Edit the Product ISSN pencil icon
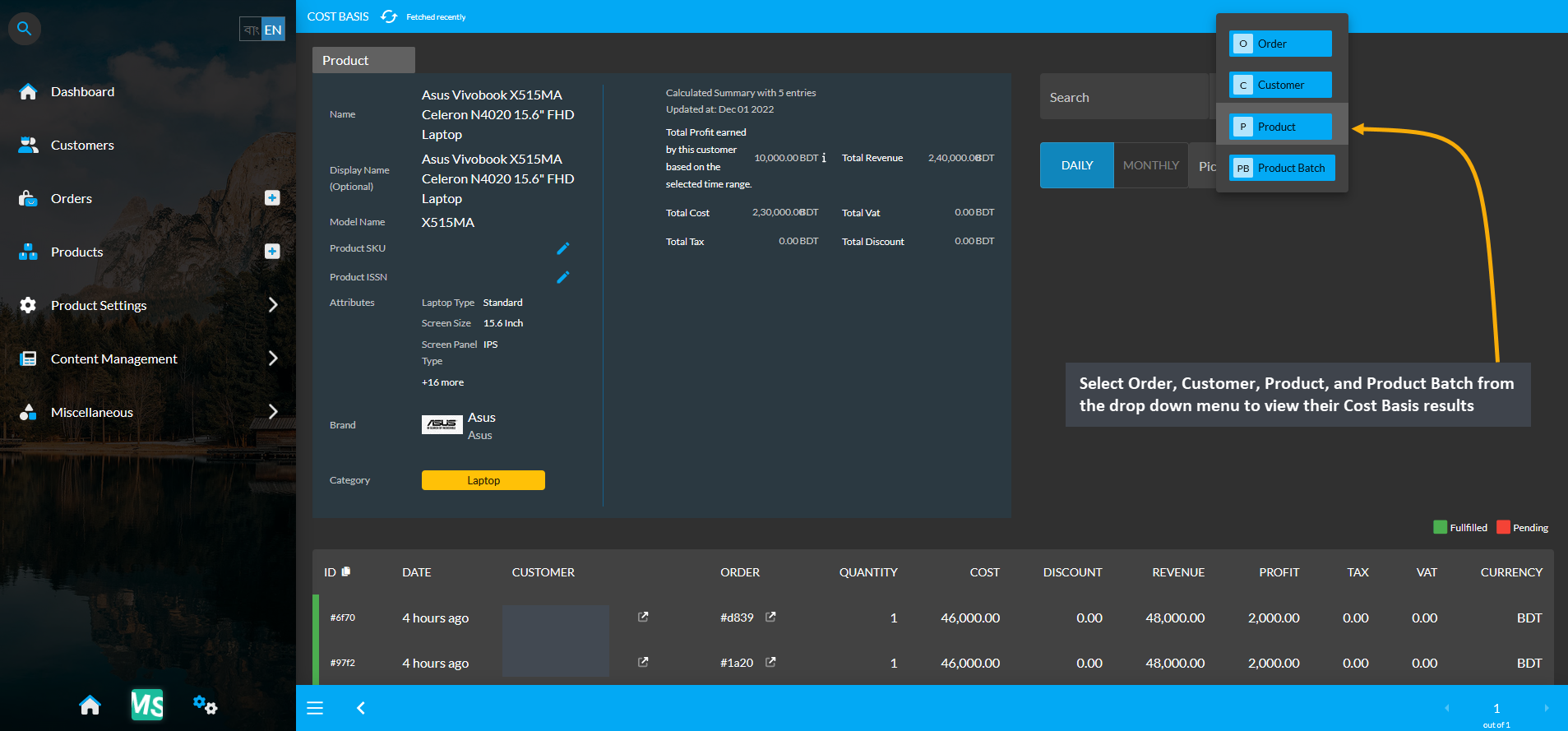Image resolution: width=1568 pixels, height=731 pixels. 563,277
